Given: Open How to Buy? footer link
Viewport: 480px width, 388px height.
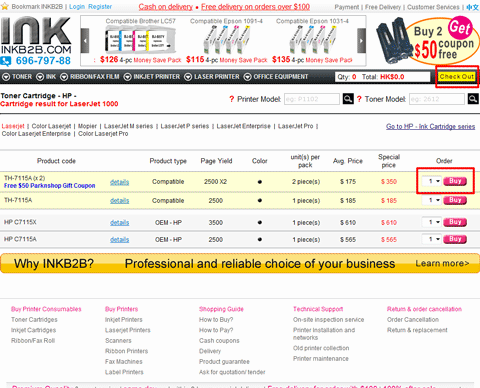Looking at the screenshot, I should click(x=216, y=320).
